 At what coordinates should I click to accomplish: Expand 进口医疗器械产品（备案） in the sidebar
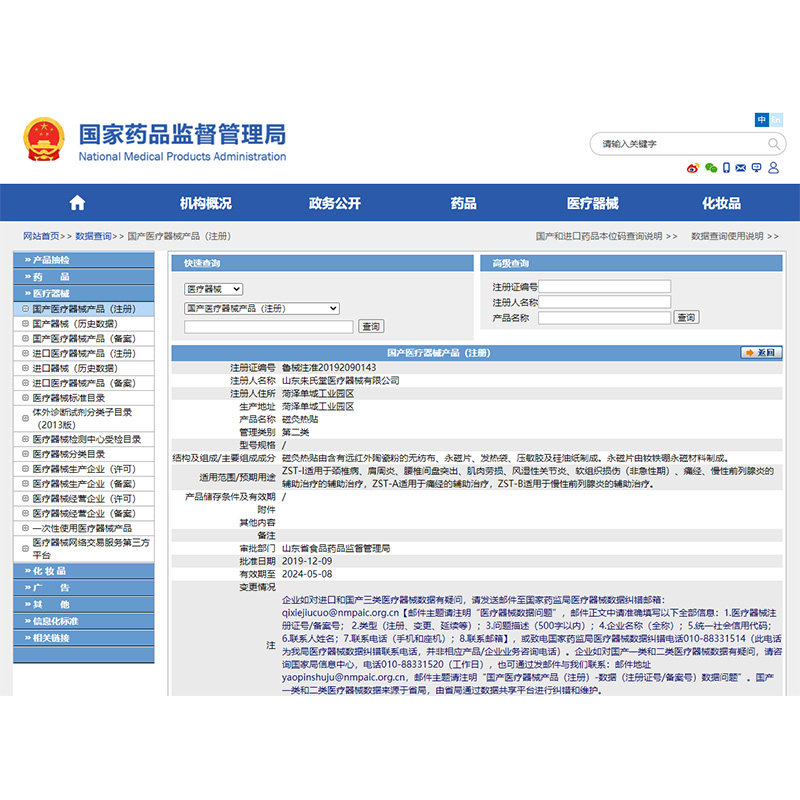[x=84, y=383]
